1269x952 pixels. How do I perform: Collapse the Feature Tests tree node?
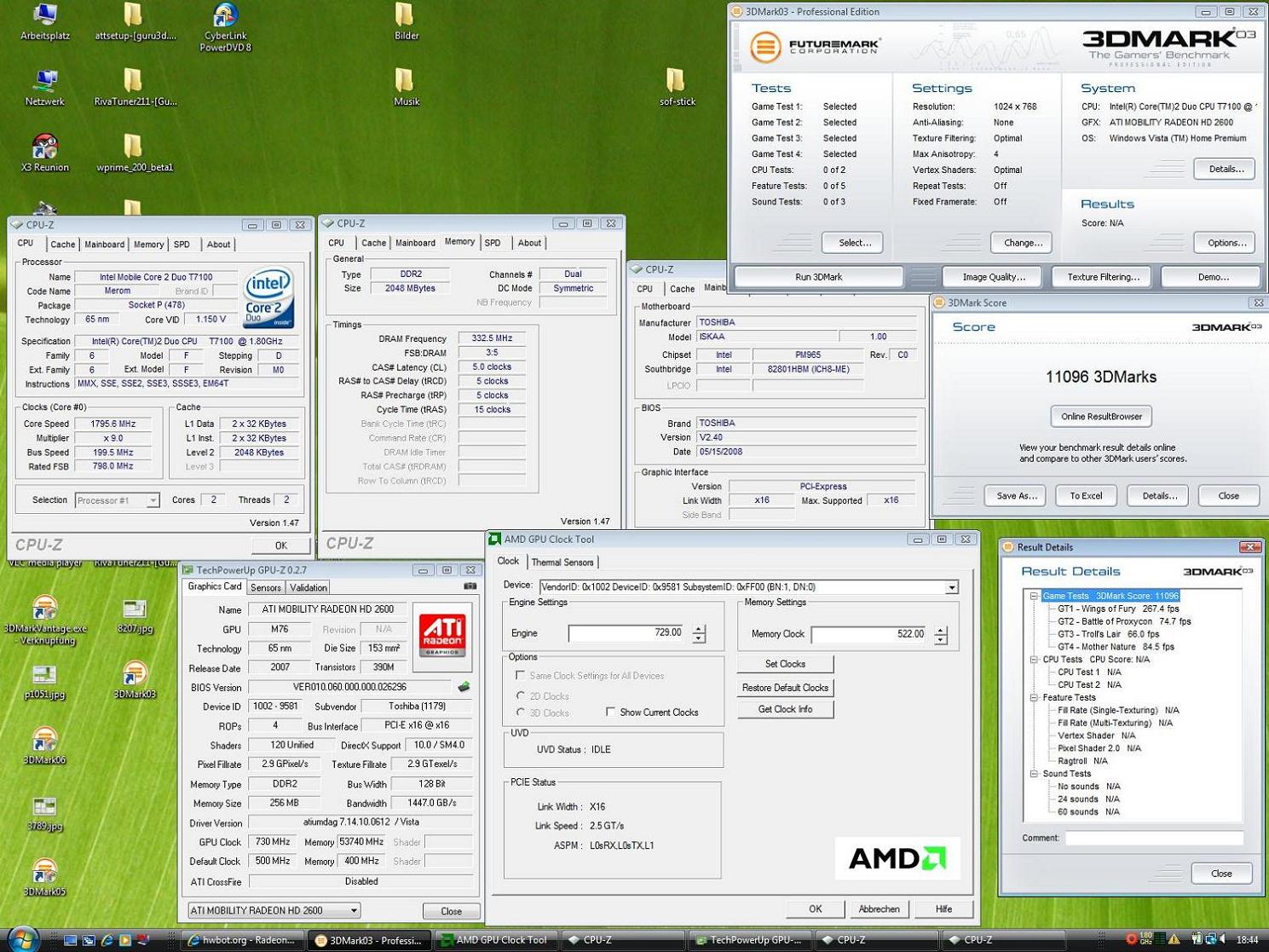click(x=1034, y=697)
